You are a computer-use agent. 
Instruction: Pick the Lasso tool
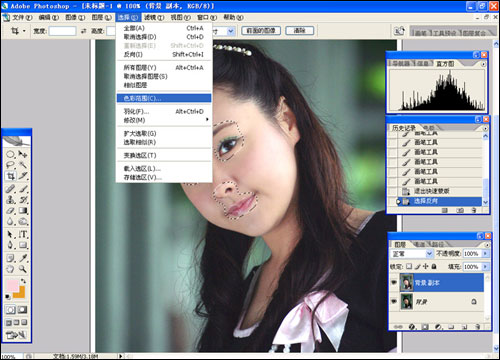[x=11, y=165]
